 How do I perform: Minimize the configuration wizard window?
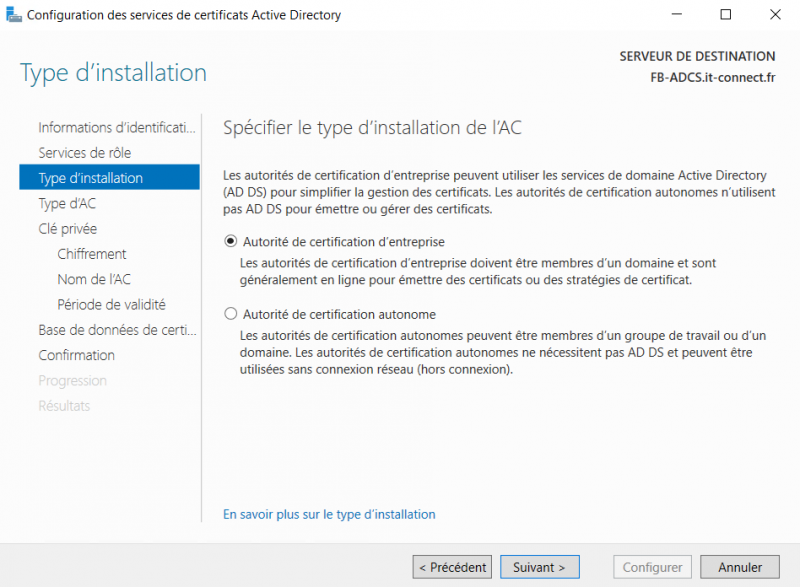(x=681, y=15)
